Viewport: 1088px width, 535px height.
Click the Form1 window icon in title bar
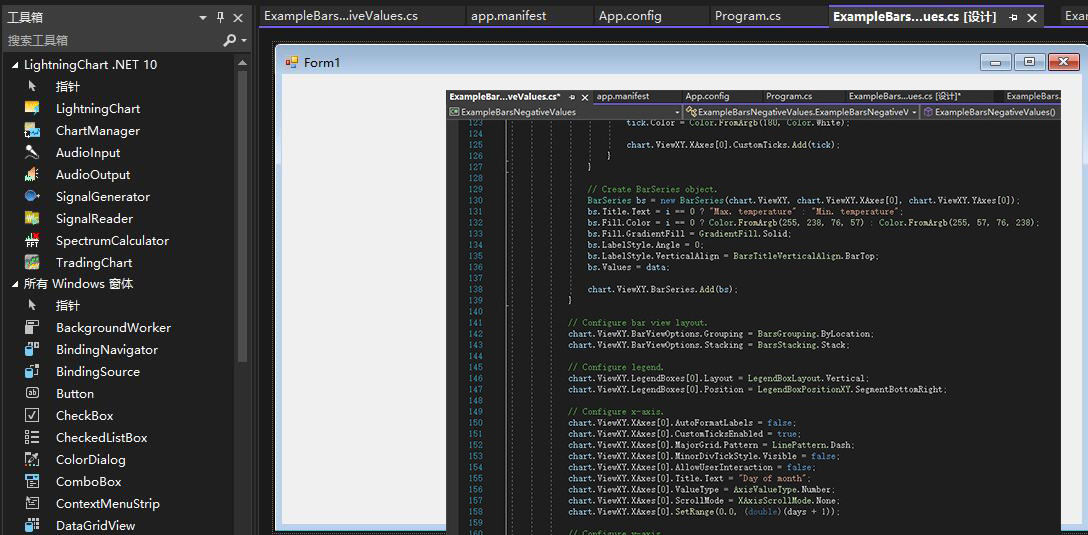291,62
